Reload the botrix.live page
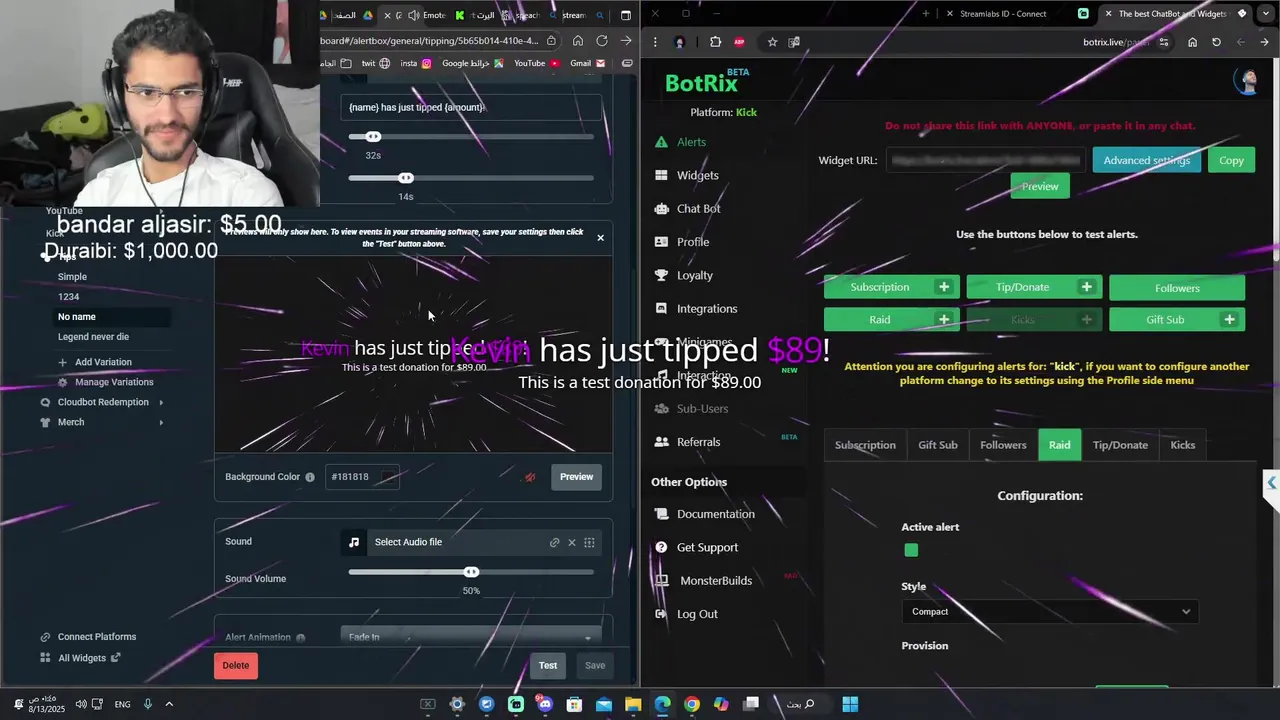The height and width of the screenshot is (720, 1280). tap(1216, 42)
